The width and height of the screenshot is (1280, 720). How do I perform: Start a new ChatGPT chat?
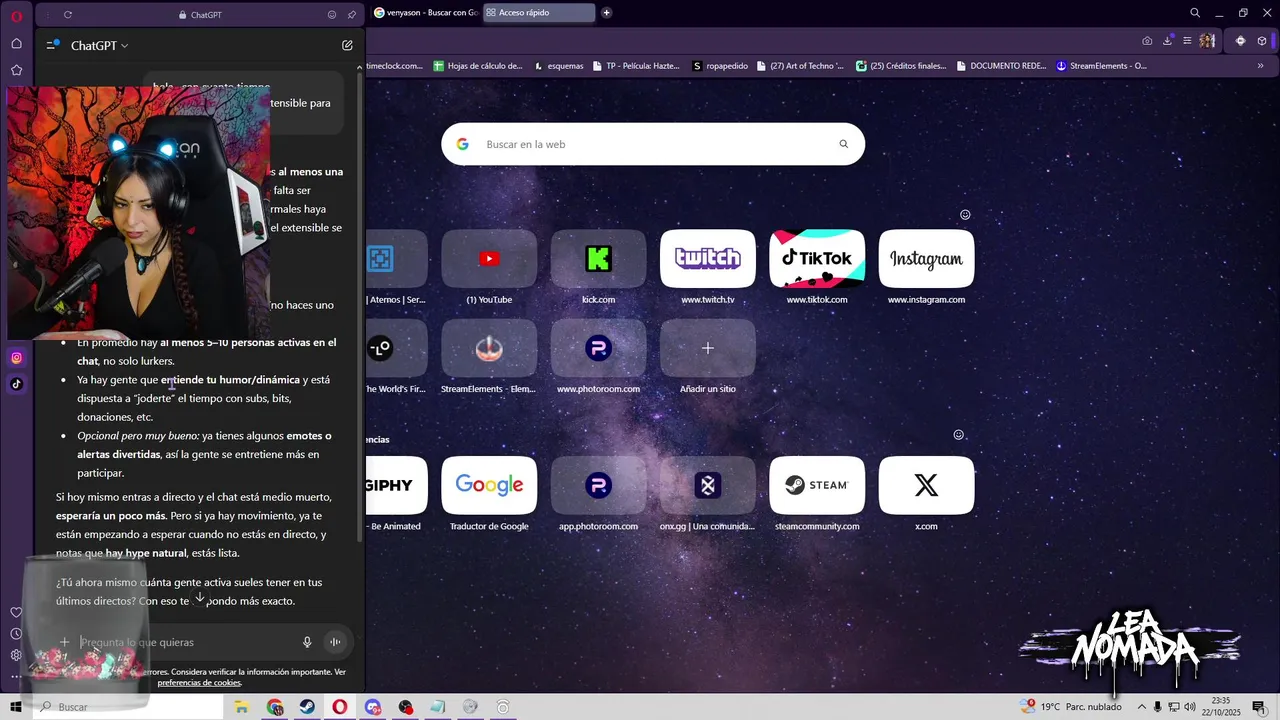pyautogui.click(x=347, y=45)
